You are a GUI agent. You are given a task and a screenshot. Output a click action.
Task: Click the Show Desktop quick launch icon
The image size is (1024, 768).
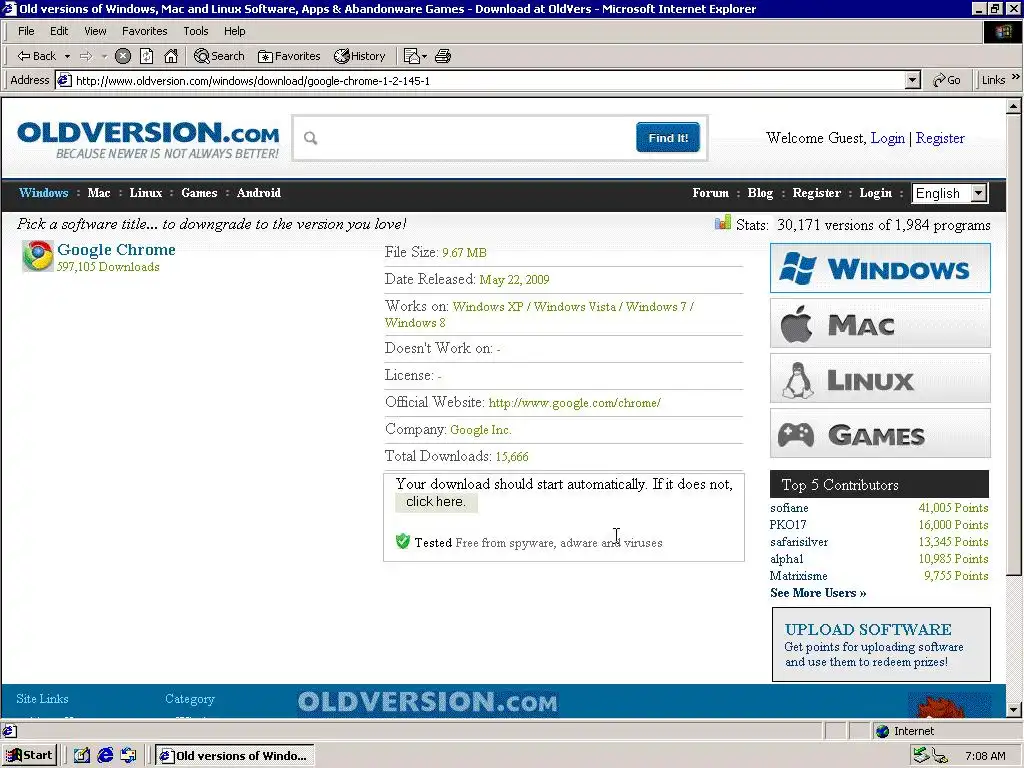pyautogui.click(x=82, y=756)
